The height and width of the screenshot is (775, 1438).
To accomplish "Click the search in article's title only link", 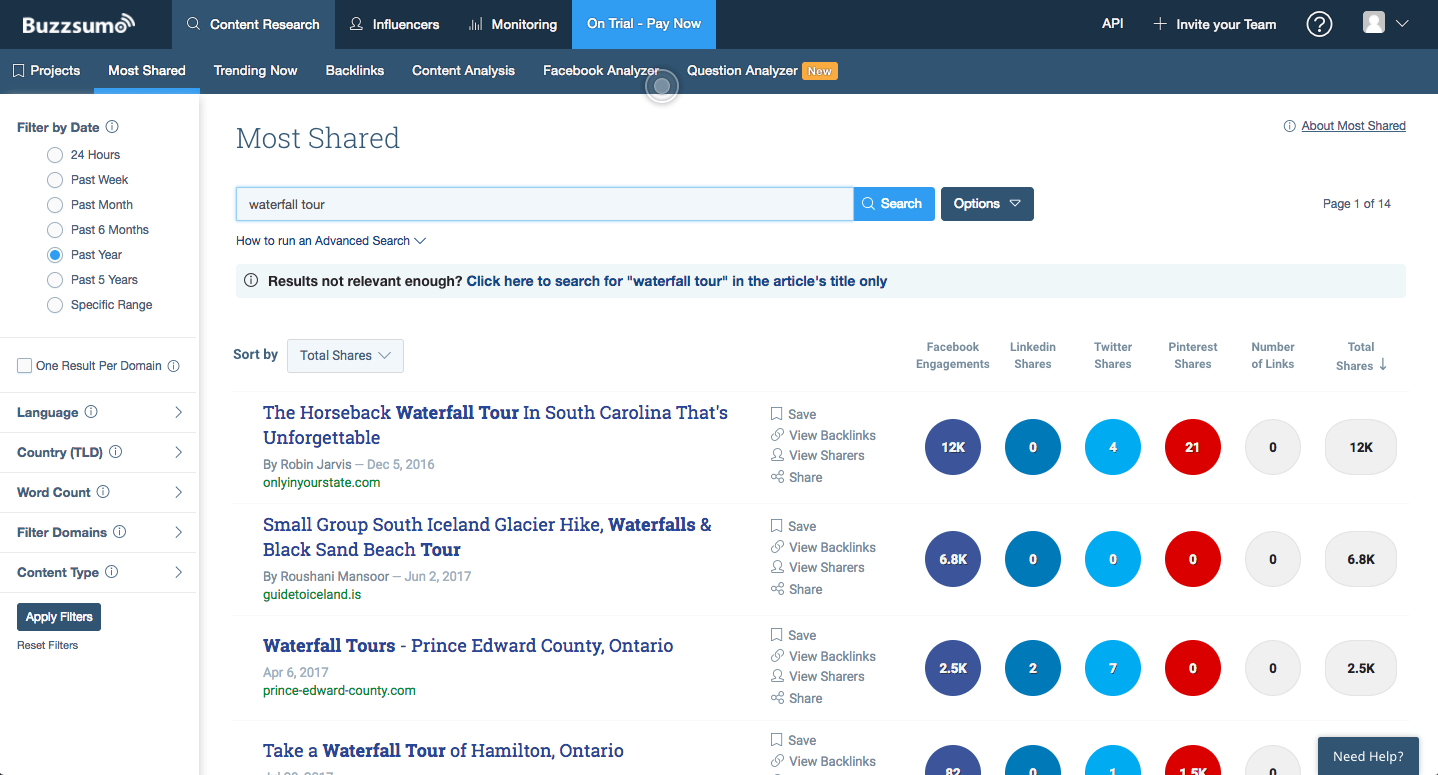I will [677, 282].
